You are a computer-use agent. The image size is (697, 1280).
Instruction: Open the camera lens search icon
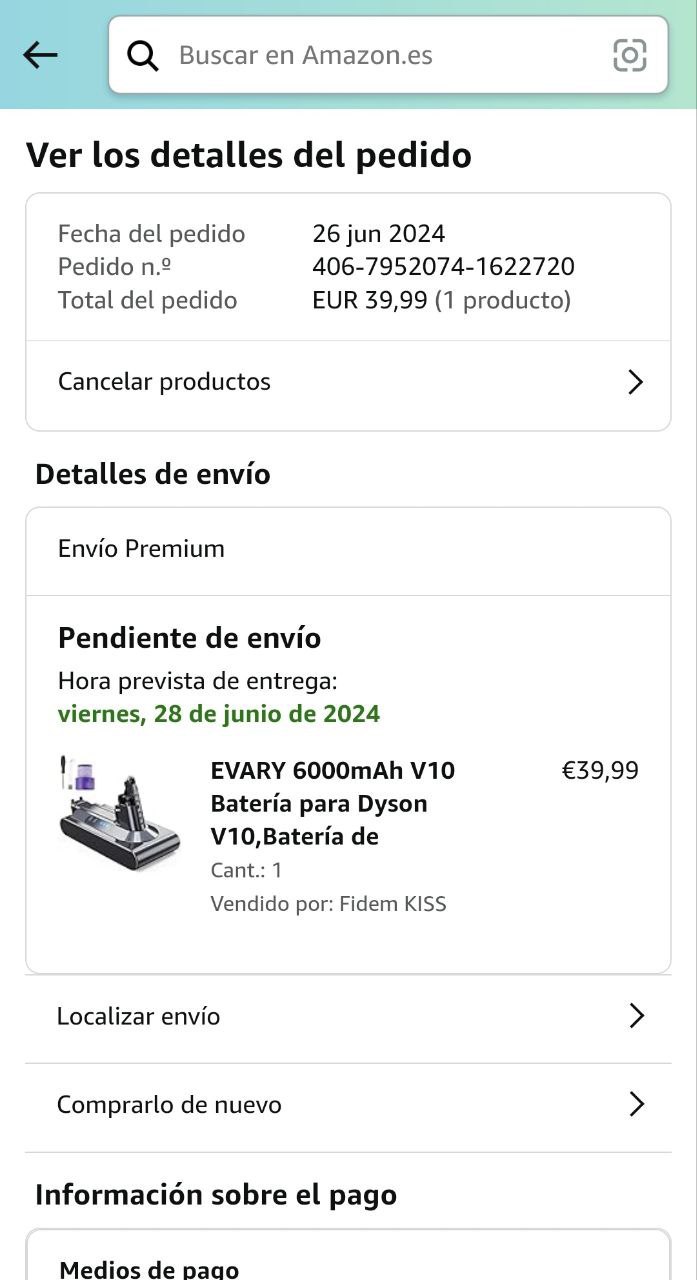[630, 55]
